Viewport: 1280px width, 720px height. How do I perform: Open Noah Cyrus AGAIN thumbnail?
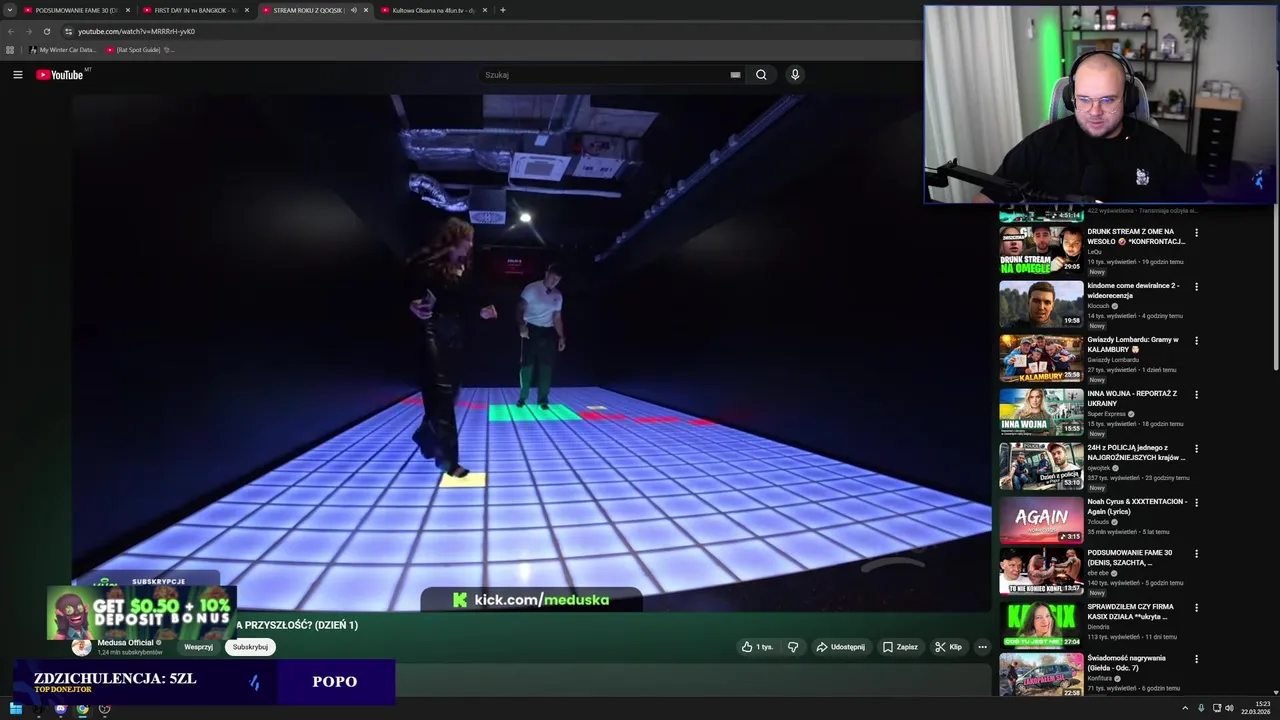[x=1041, y=520]
